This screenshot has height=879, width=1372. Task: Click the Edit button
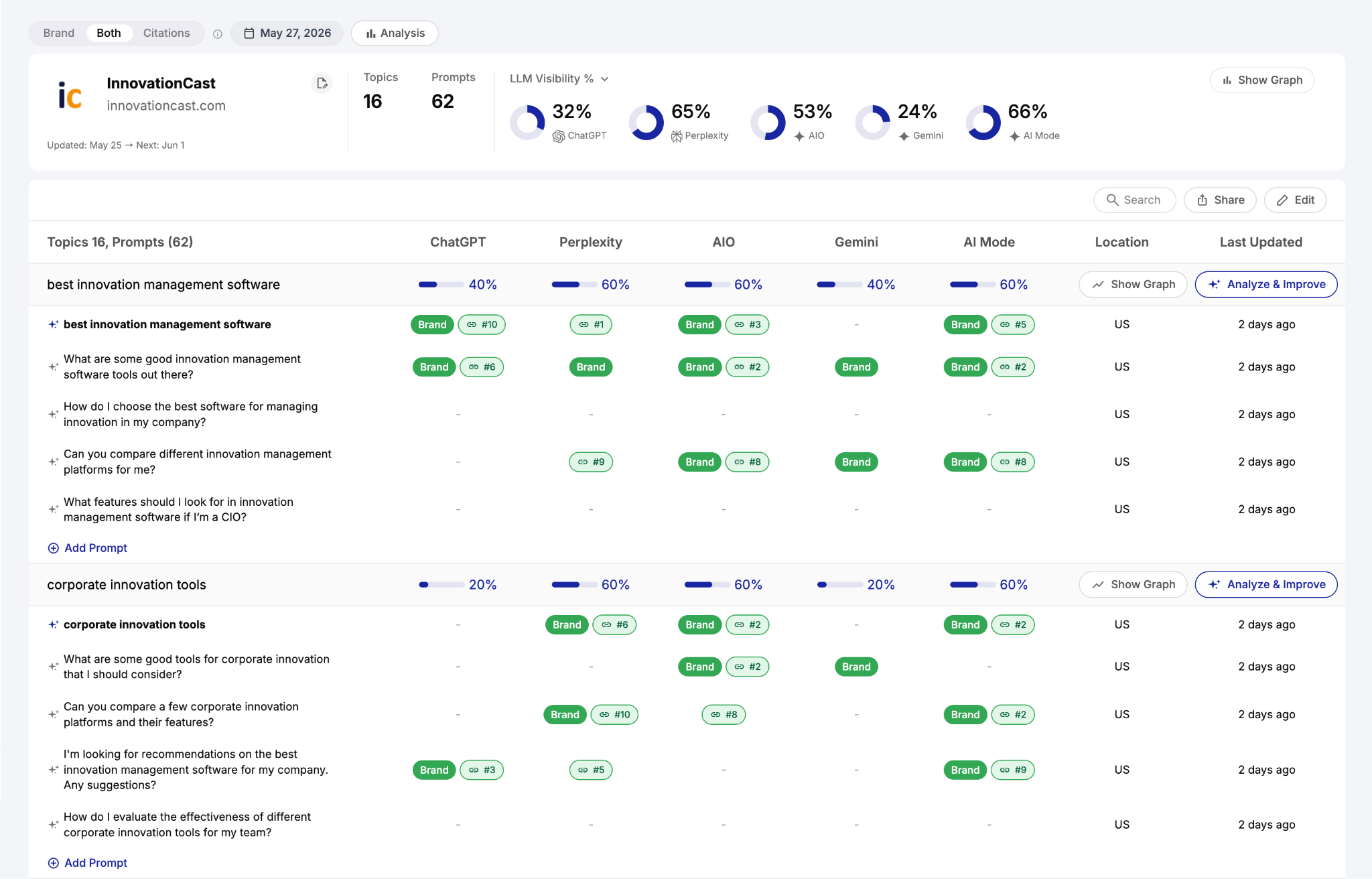coord(1296,200)
